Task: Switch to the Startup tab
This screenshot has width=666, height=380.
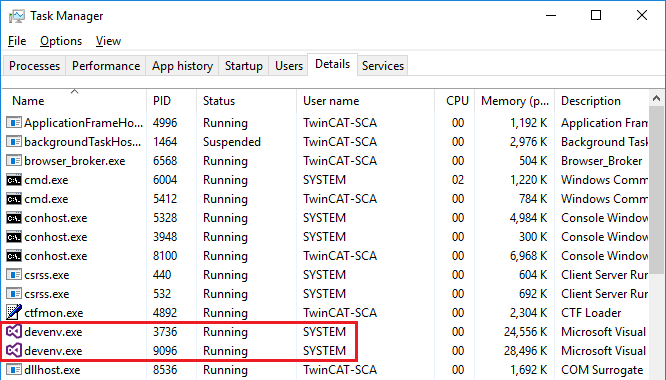Action: (244, 66)
